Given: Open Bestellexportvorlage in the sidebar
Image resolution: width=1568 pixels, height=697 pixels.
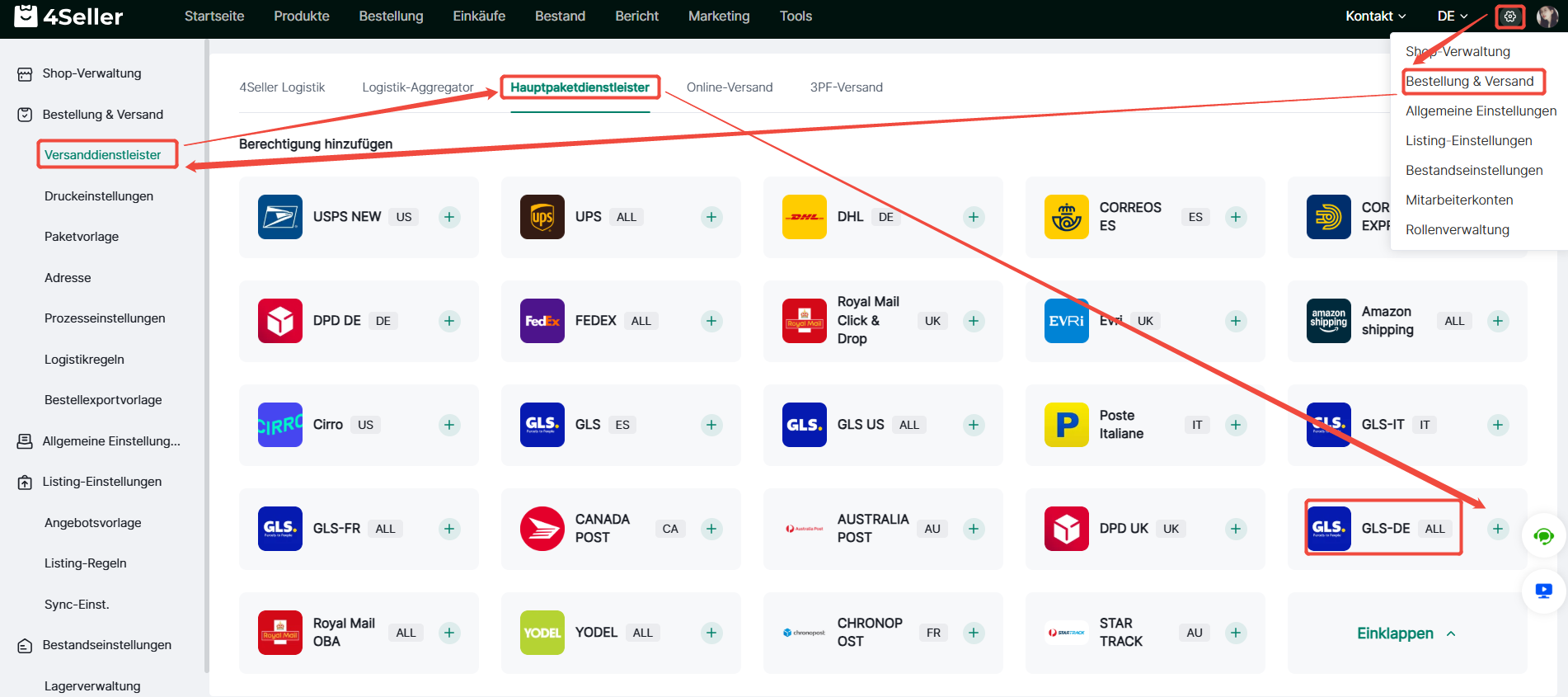Looking at the screenshot, I should (103, 400).
